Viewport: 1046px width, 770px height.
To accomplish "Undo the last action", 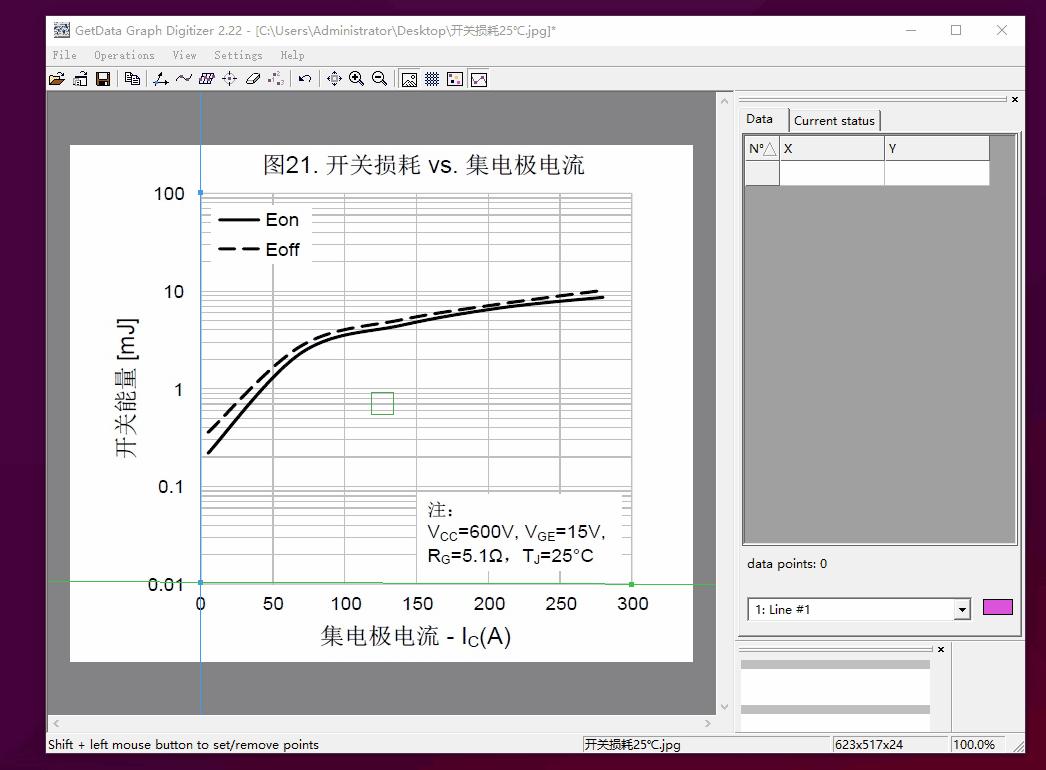I will coord(305,79).
